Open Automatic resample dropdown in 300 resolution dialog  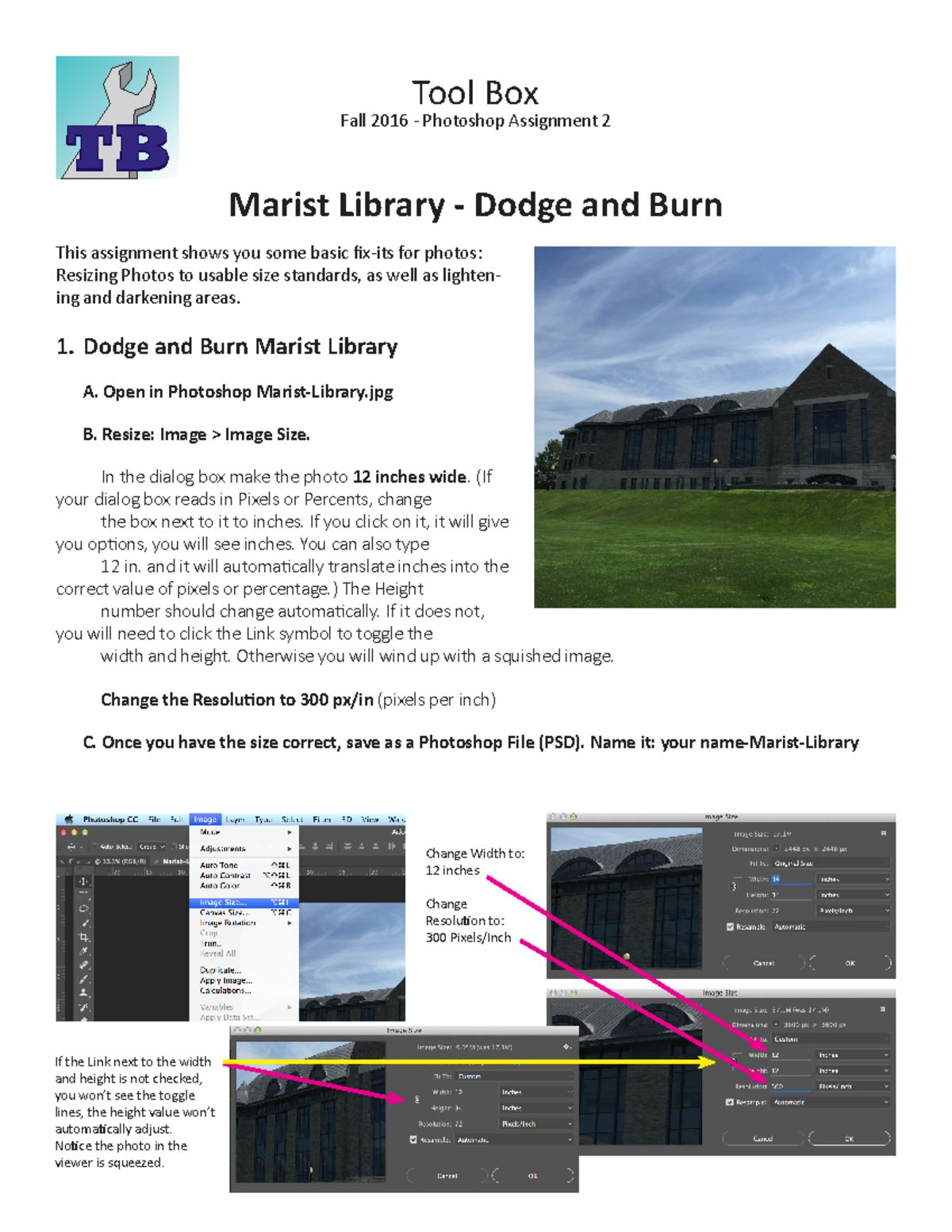(831, 1102)
